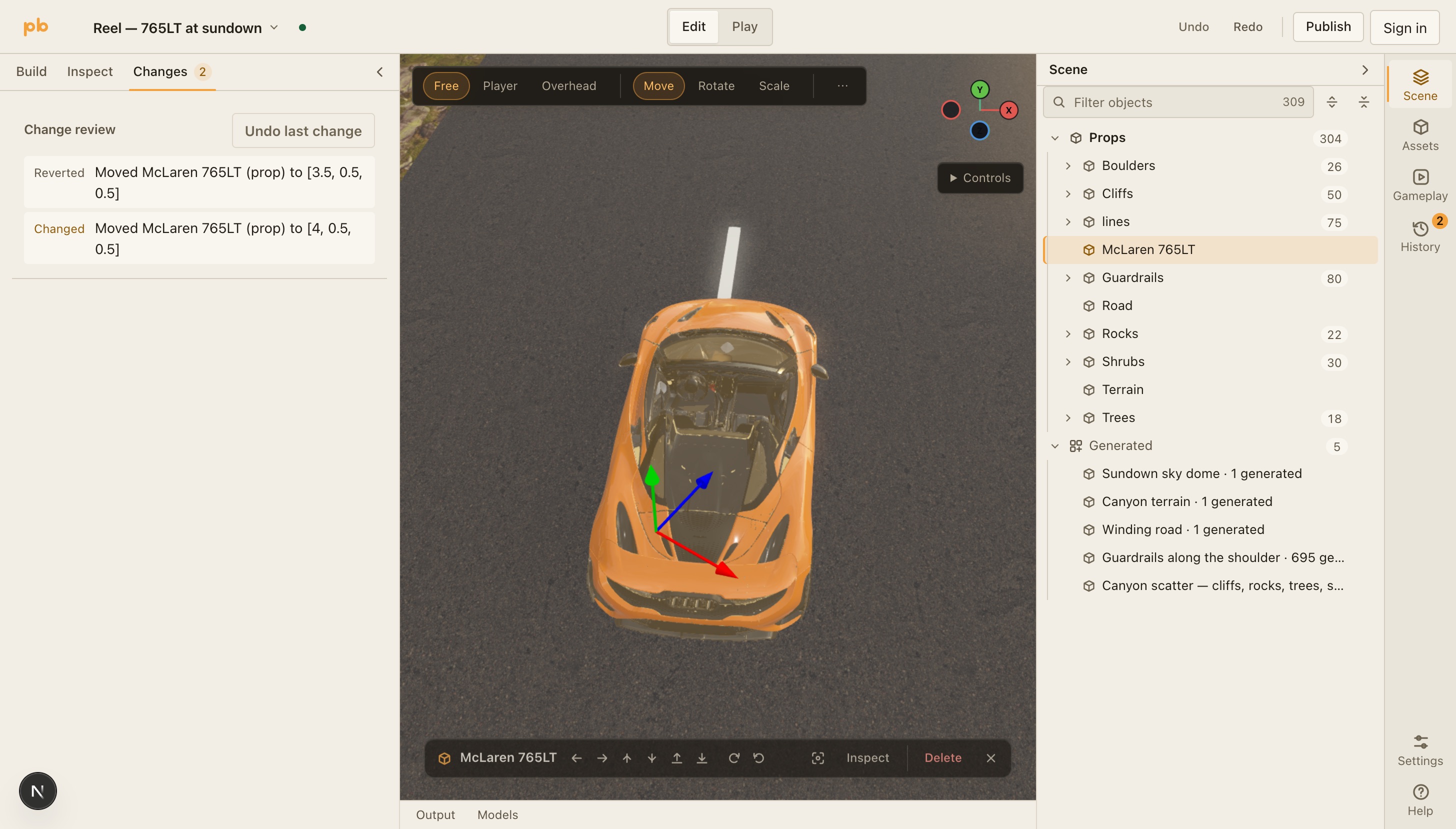Open the Assets sidebar panel
This screenshot has width=1456, height=829.
click(1419, 135)
